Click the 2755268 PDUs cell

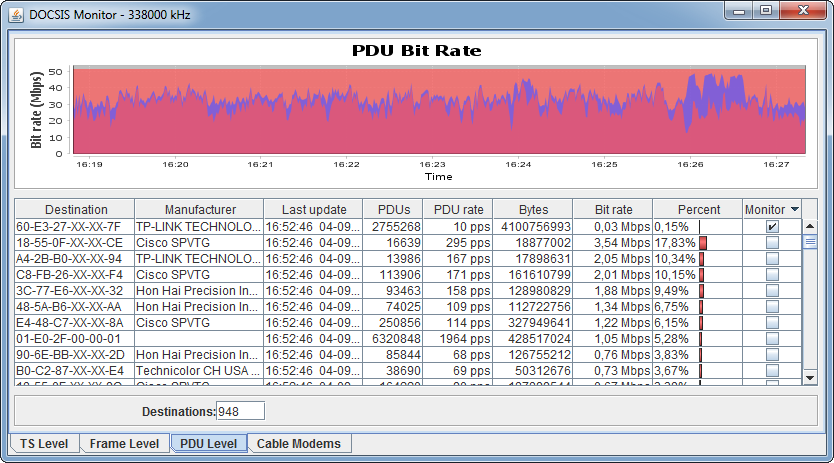click(393, 227)
